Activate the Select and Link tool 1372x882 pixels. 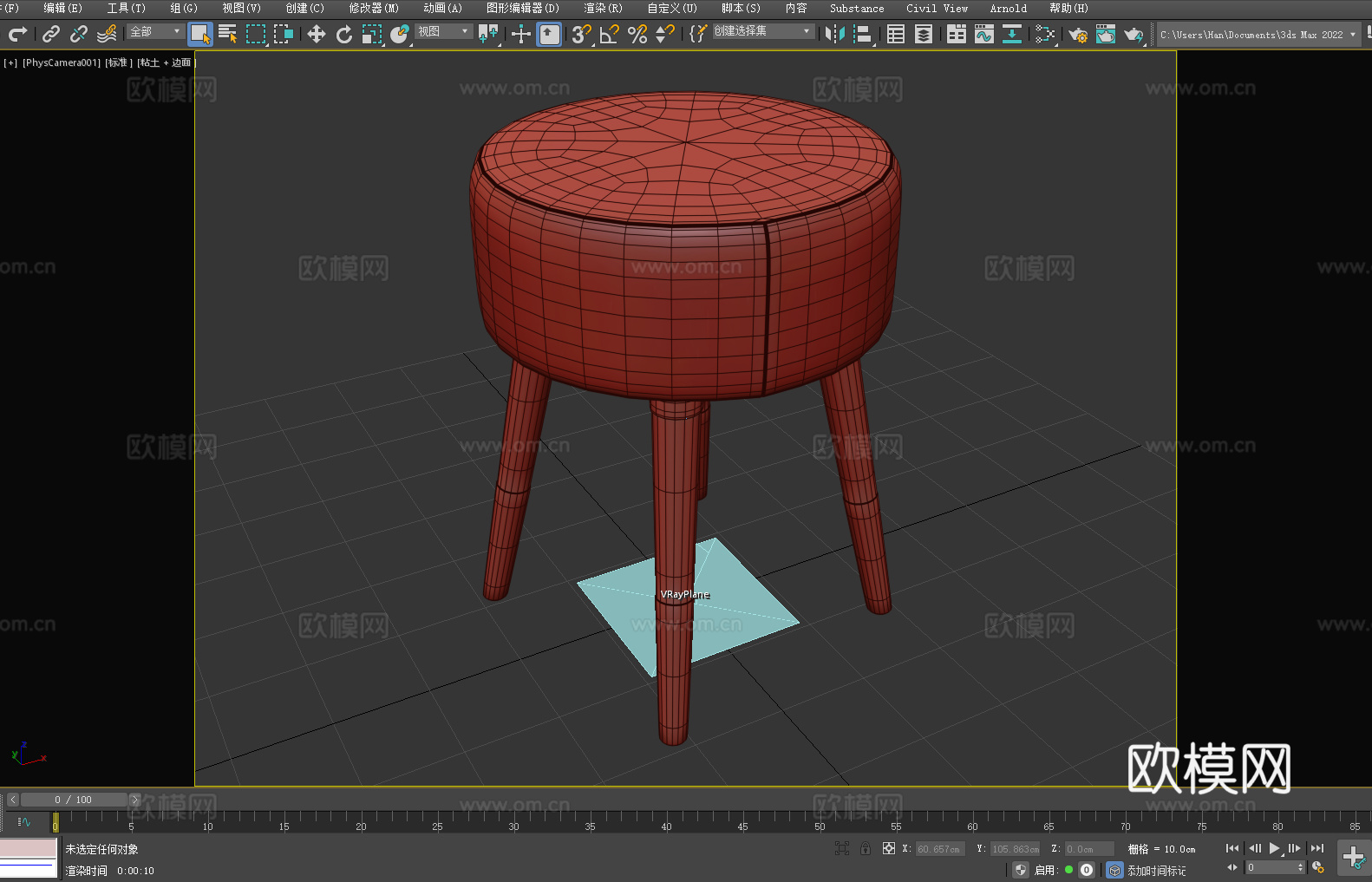coord(51,34)
